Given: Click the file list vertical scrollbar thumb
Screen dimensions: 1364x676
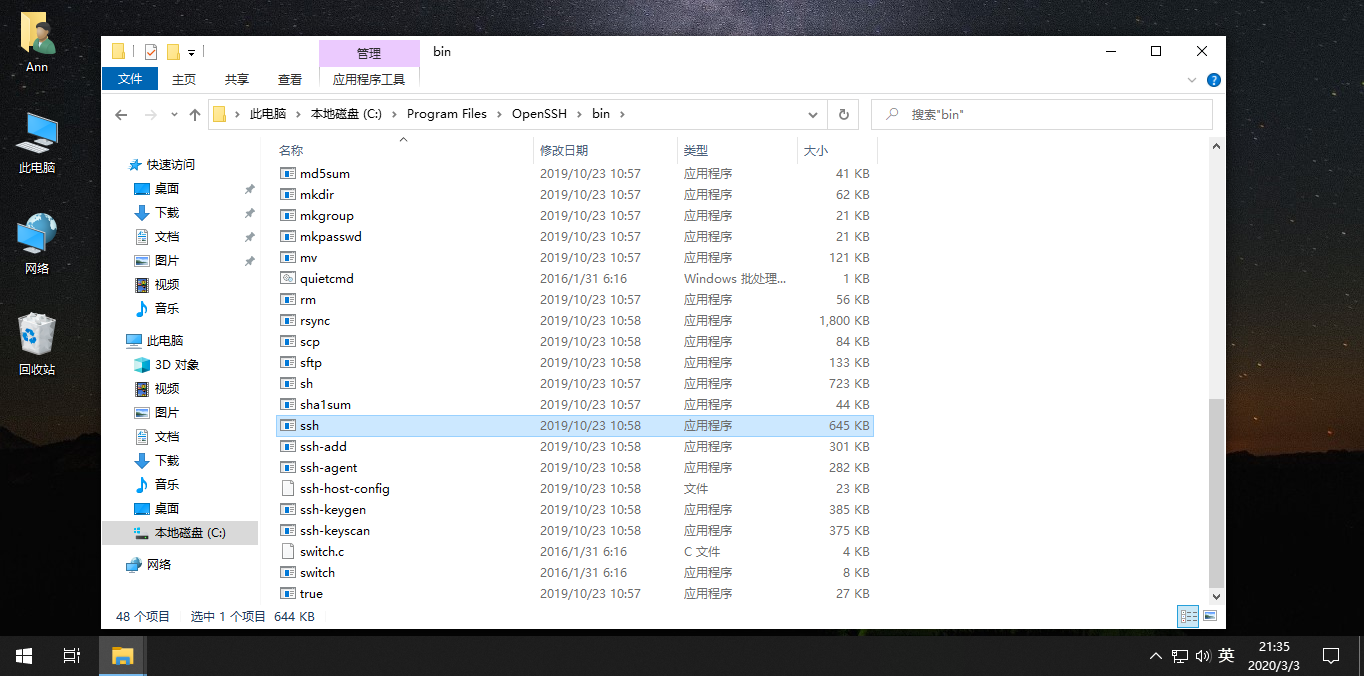Looking at the screenshot, I should click(1216, 493).
